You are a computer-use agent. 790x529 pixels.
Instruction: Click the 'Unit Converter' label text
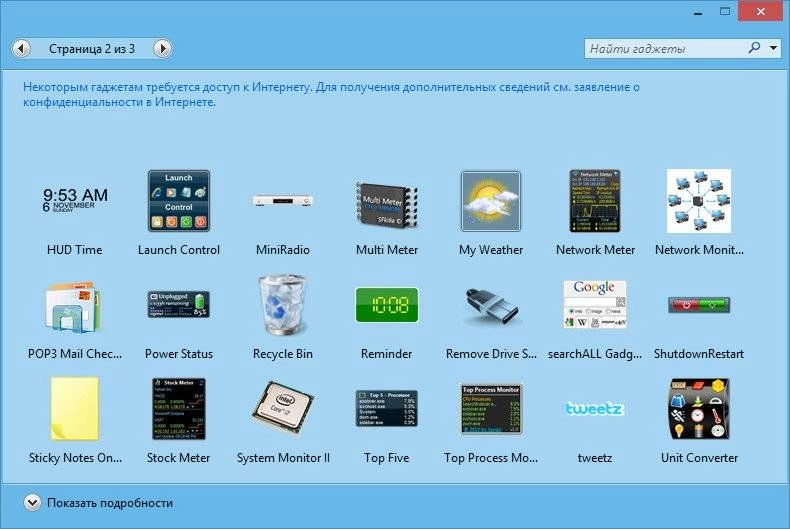pyautogui.click(x=699, y=457)
